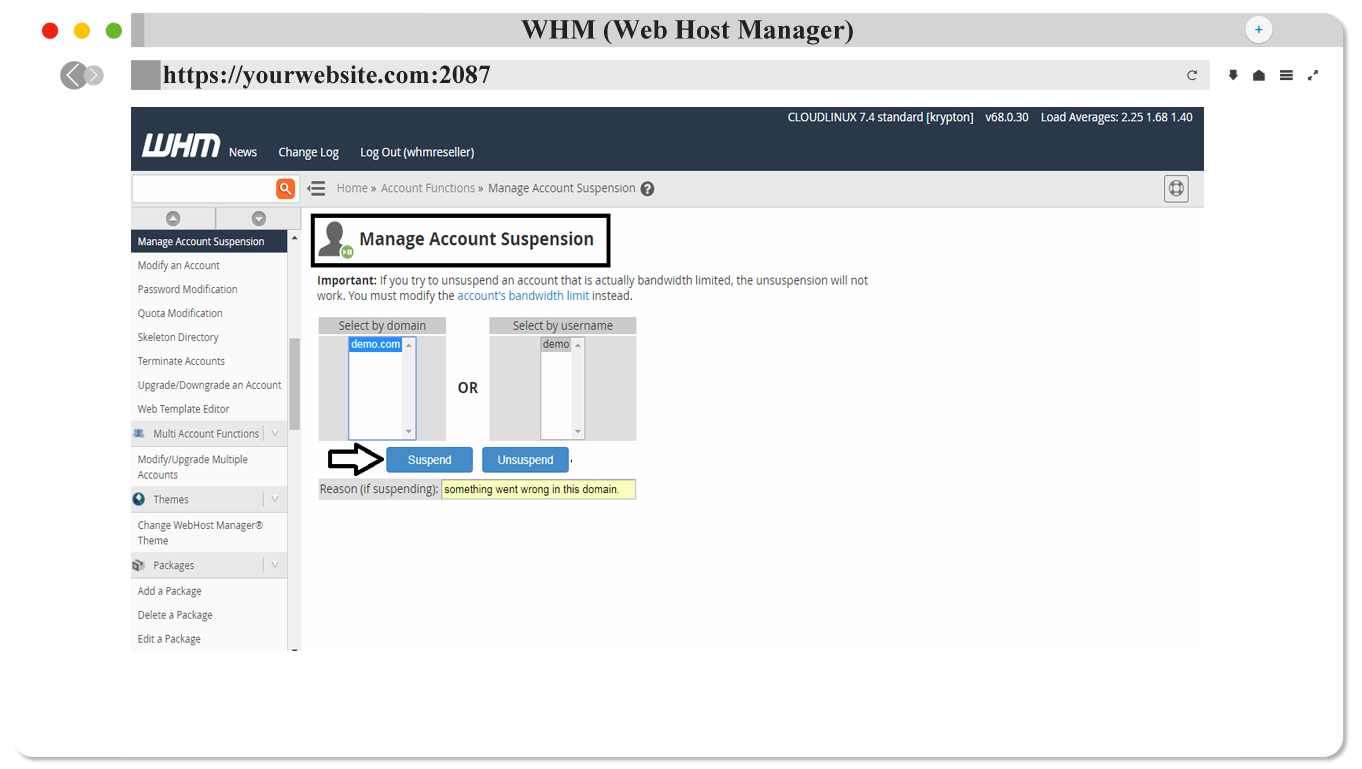Open Terminate Accounts in sidebar

[x=181, y=361]
